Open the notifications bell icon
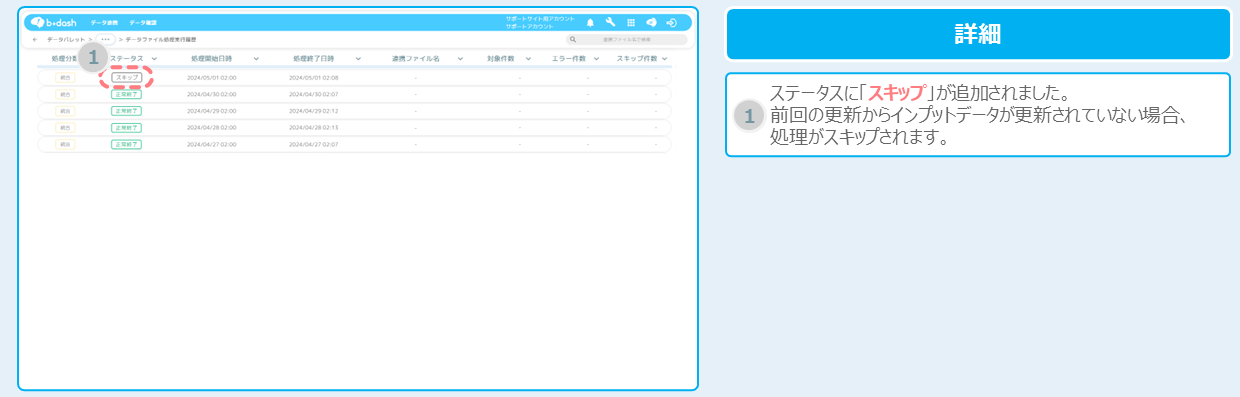This screenshot has width=1240, height=397. click(590, 22)
